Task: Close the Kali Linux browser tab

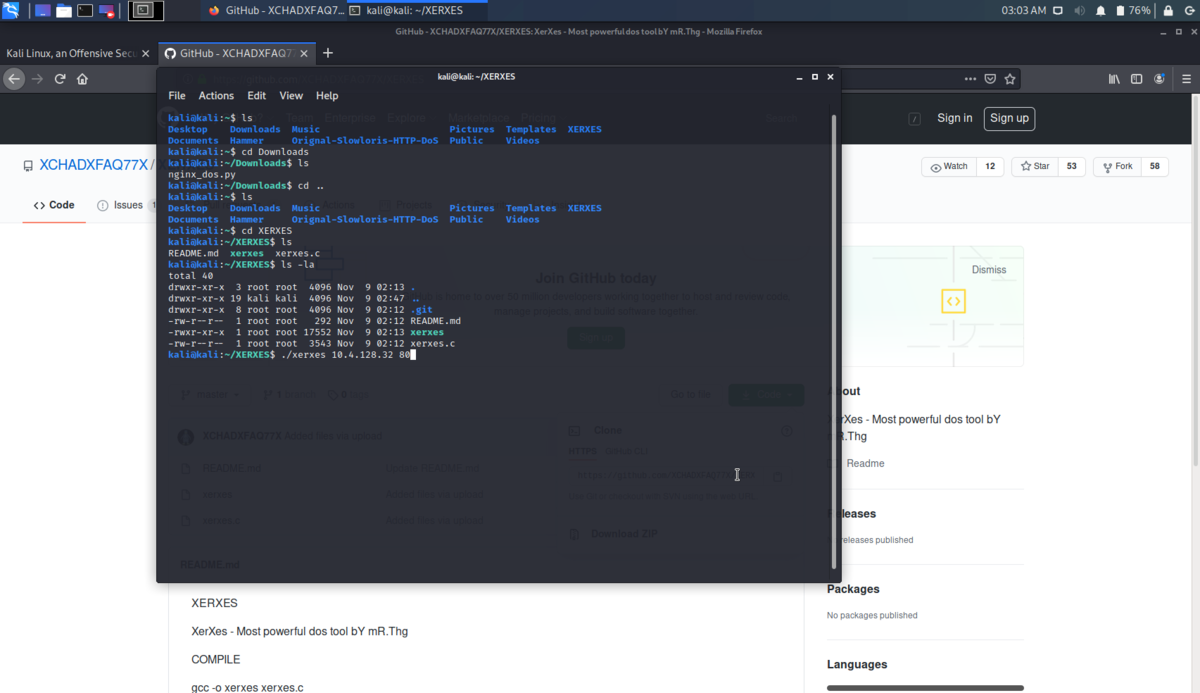Action: [x=144, y=53]
